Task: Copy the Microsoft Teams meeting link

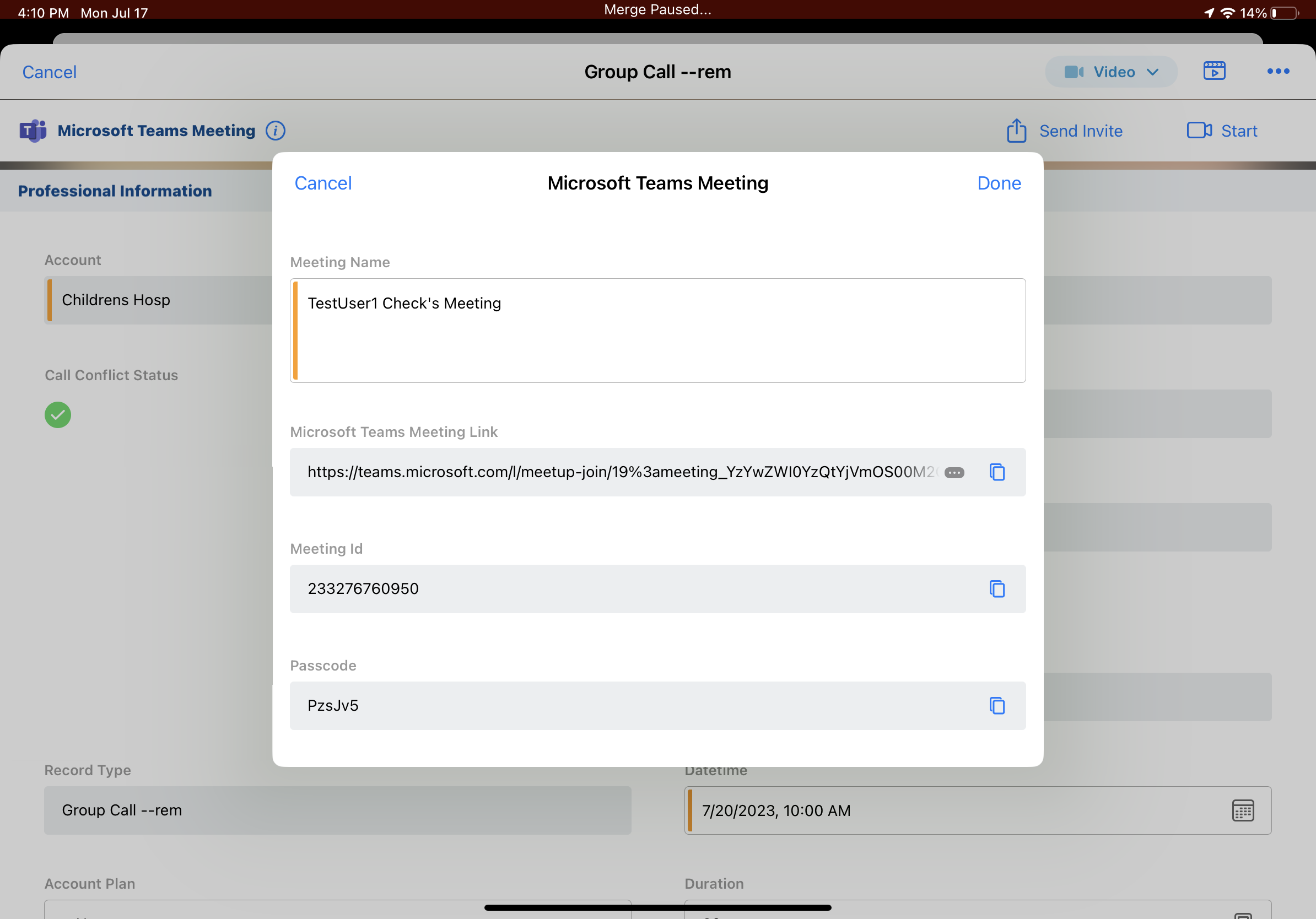Action: (997, 472)
